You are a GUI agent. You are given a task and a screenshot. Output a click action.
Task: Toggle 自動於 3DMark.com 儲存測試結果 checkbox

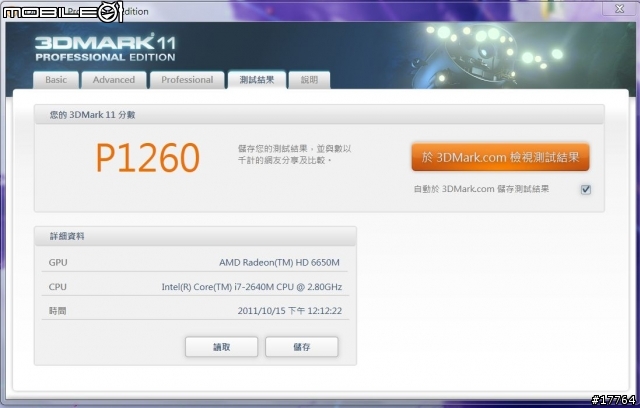point(586,189)
